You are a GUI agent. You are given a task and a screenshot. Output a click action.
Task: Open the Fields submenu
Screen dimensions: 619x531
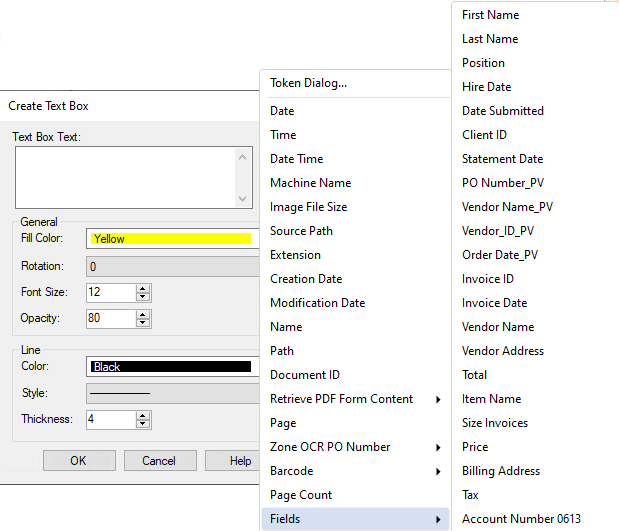point(355,519)
